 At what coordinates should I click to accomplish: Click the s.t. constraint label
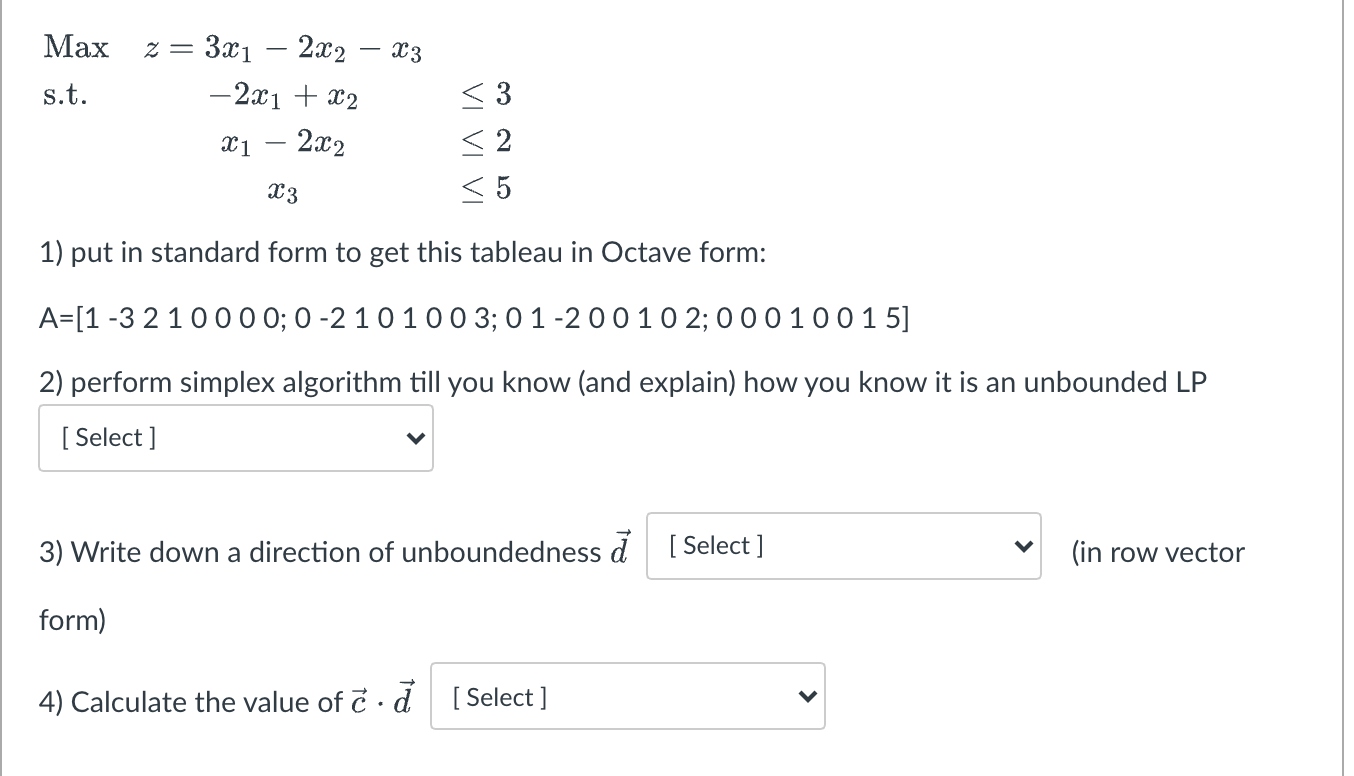click(x=66, y=94)
